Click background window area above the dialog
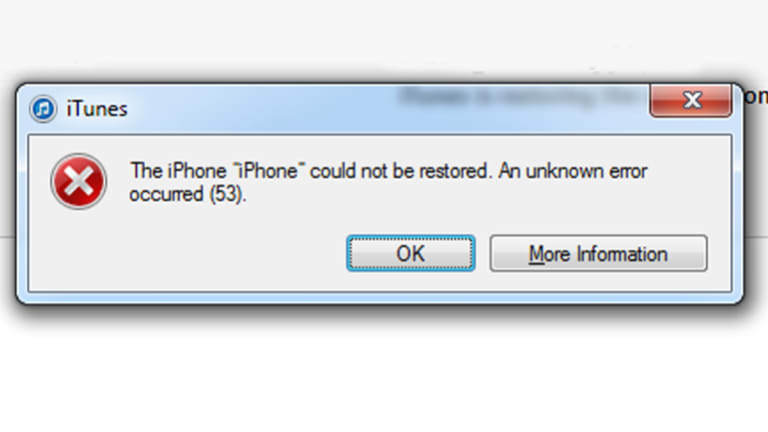 (384, 39)
